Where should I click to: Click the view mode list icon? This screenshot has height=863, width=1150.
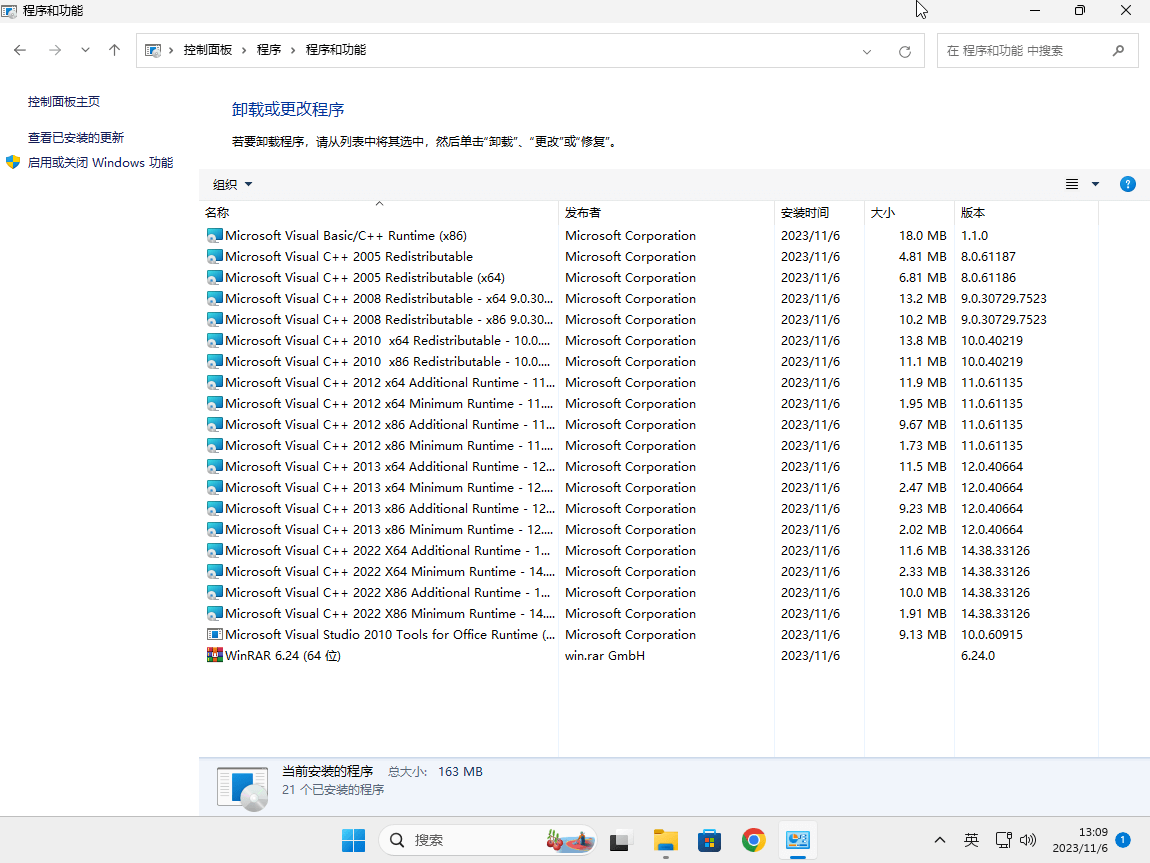[1072, 184]
